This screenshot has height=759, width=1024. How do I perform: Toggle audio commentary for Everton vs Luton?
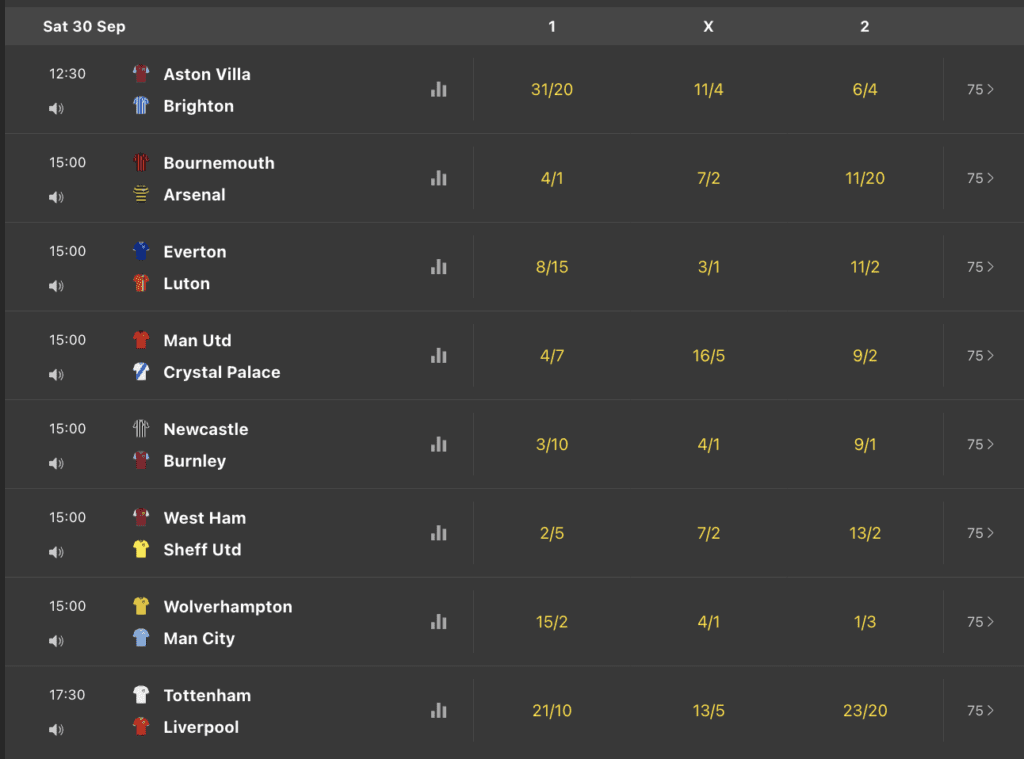pos(56,286)
